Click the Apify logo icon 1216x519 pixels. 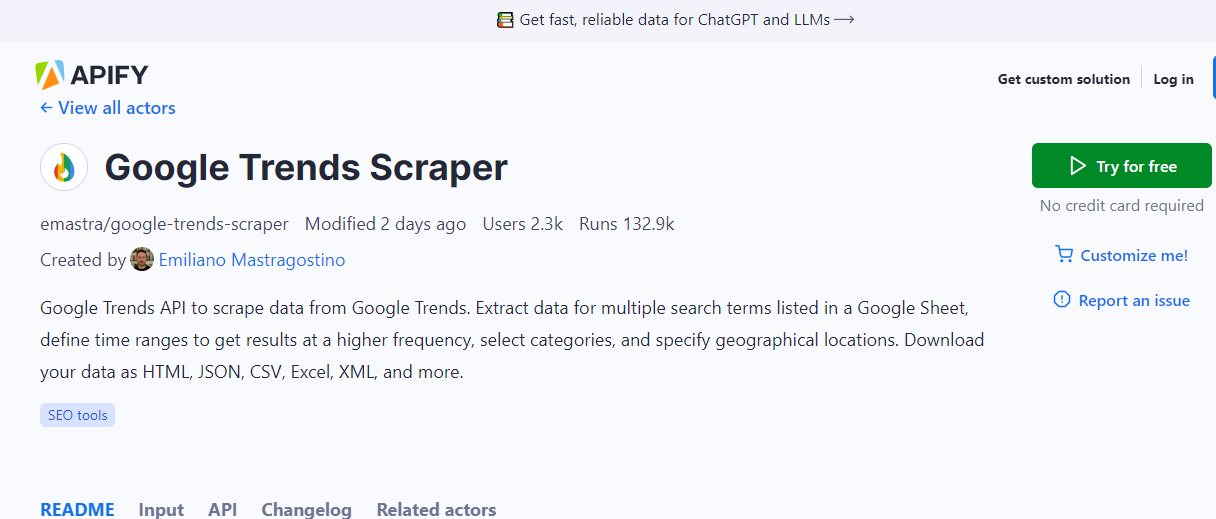(49, 75)
